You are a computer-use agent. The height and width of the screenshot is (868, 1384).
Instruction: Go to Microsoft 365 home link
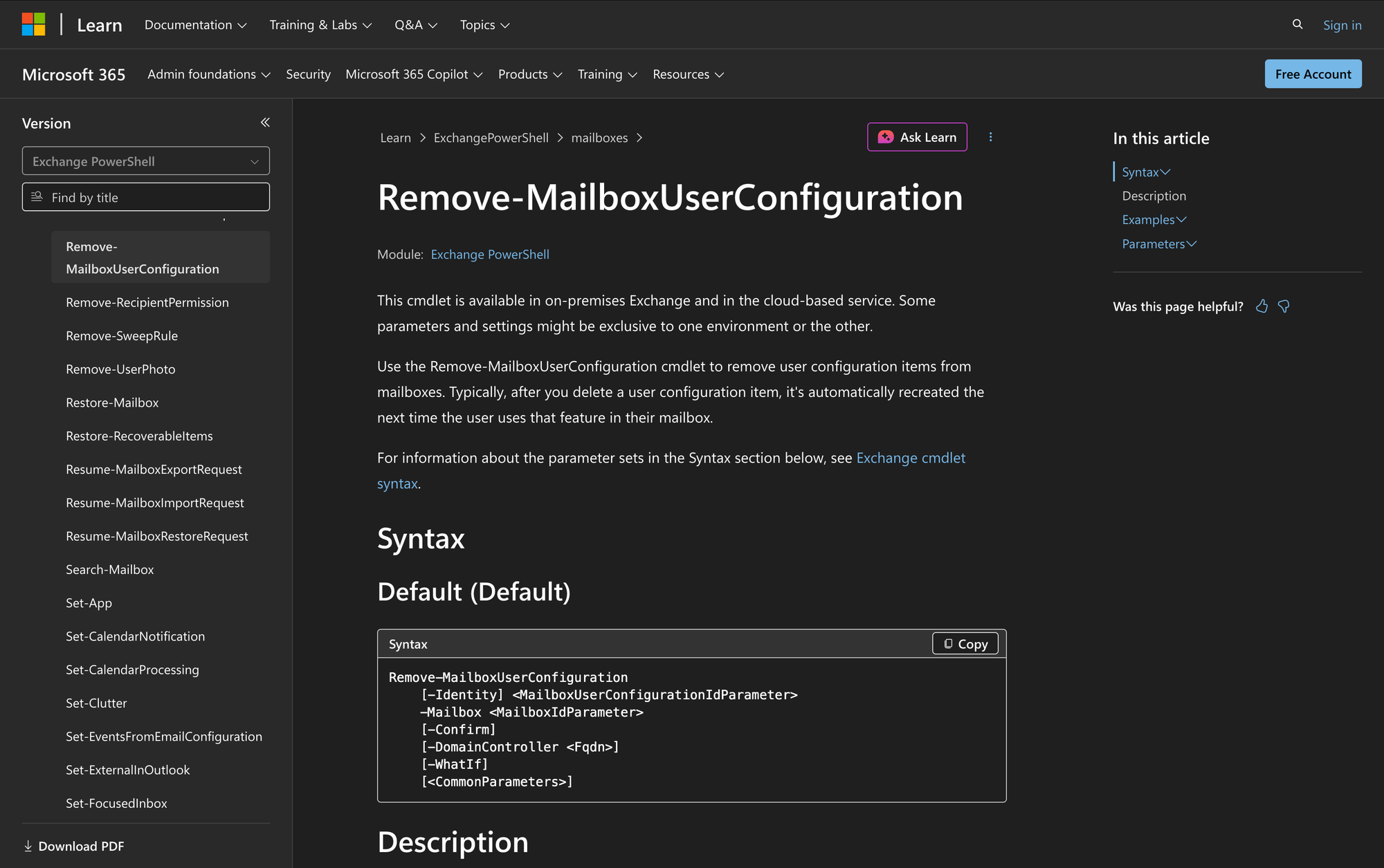point(73,74)
